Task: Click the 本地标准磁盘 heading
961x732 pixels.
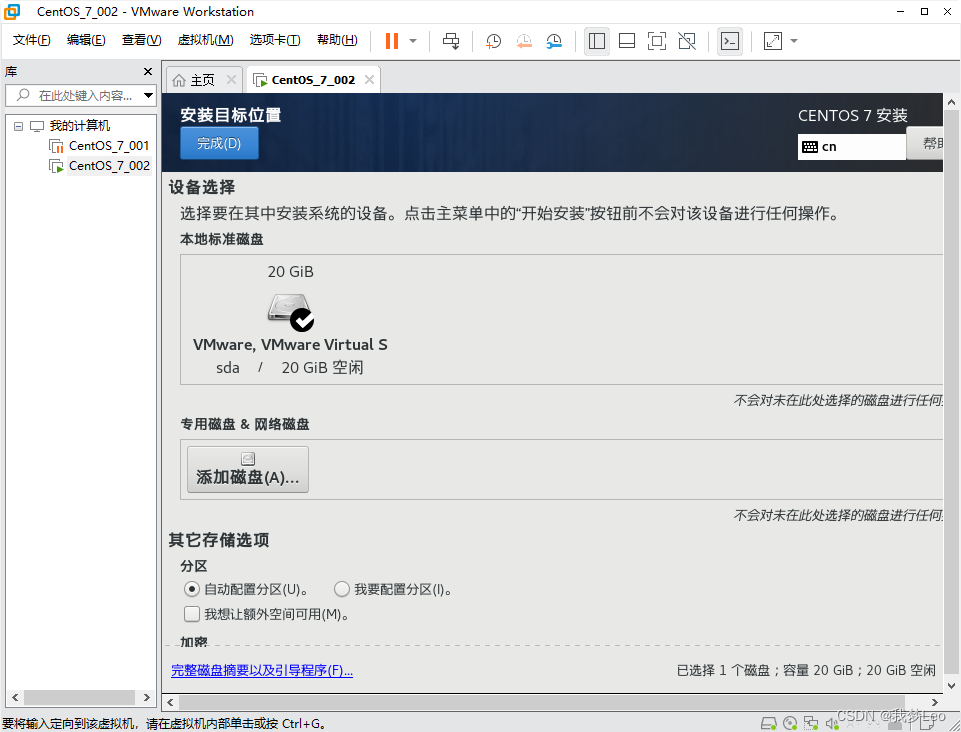Action: coord(221,240)
